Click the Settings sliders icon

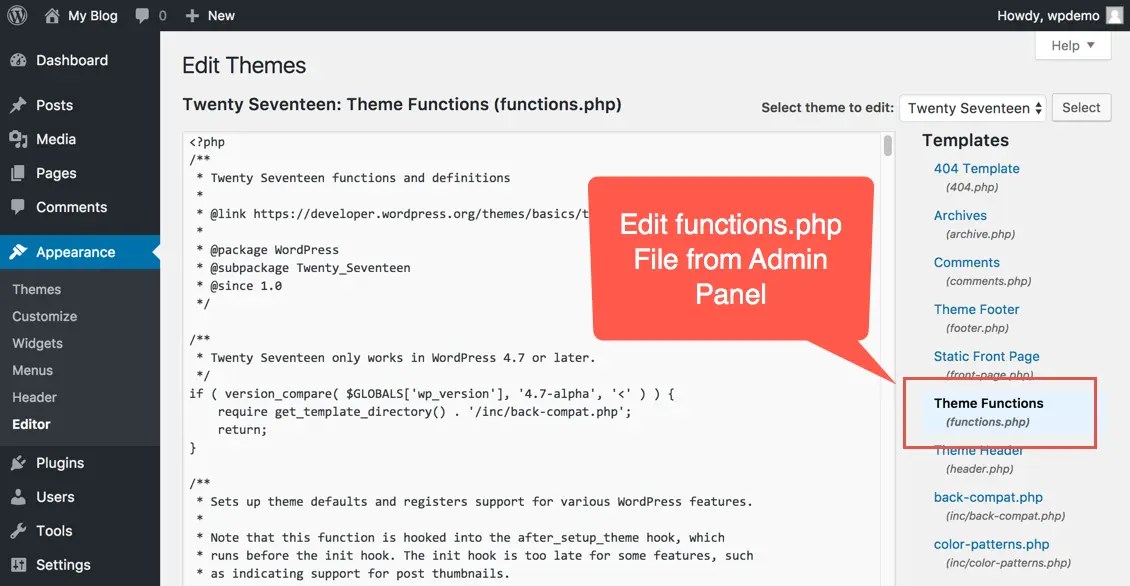click(18, 564)
